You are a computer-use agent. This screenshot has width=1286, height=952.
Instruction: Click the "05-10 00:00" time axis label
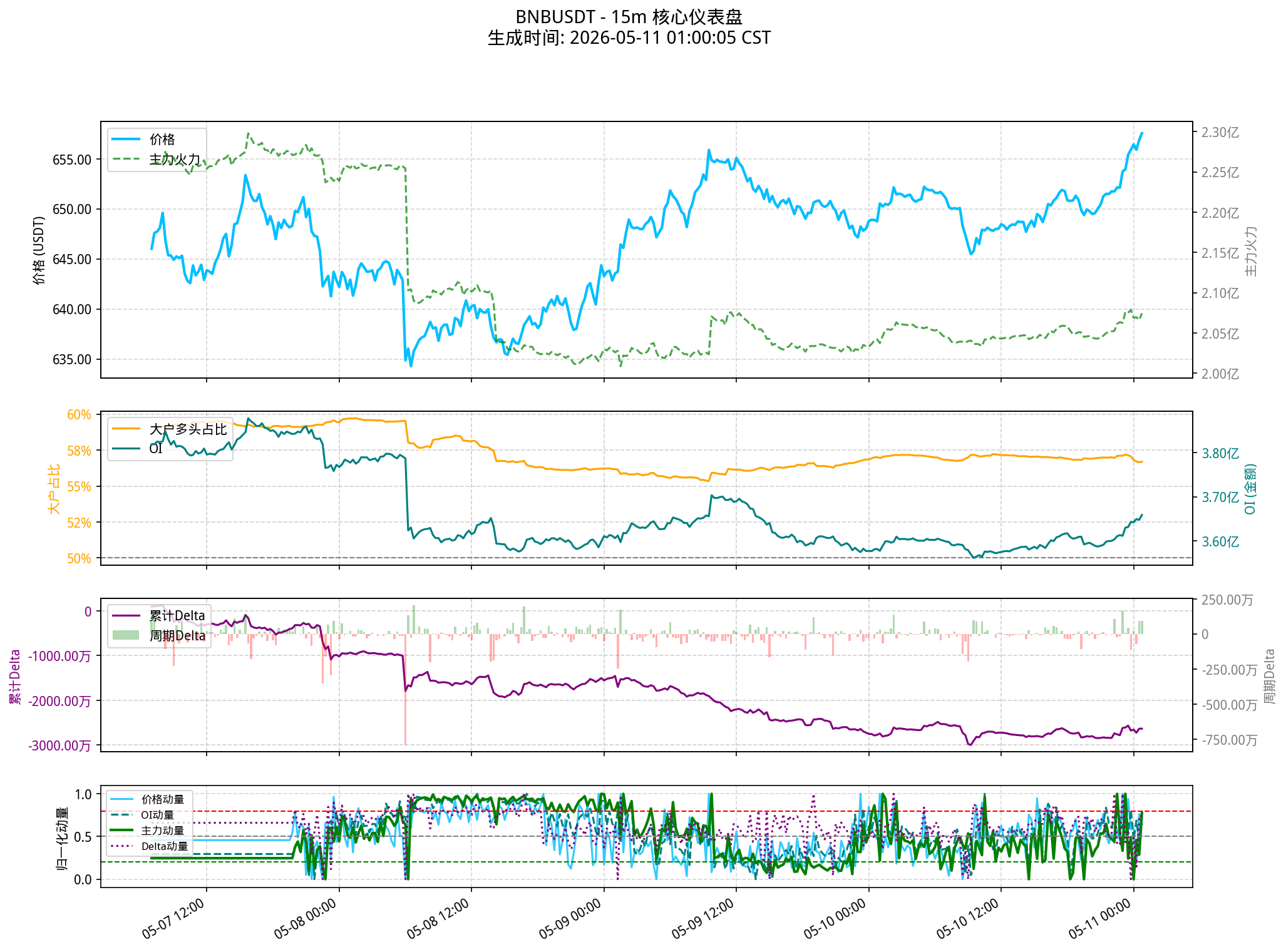(835, 918)
